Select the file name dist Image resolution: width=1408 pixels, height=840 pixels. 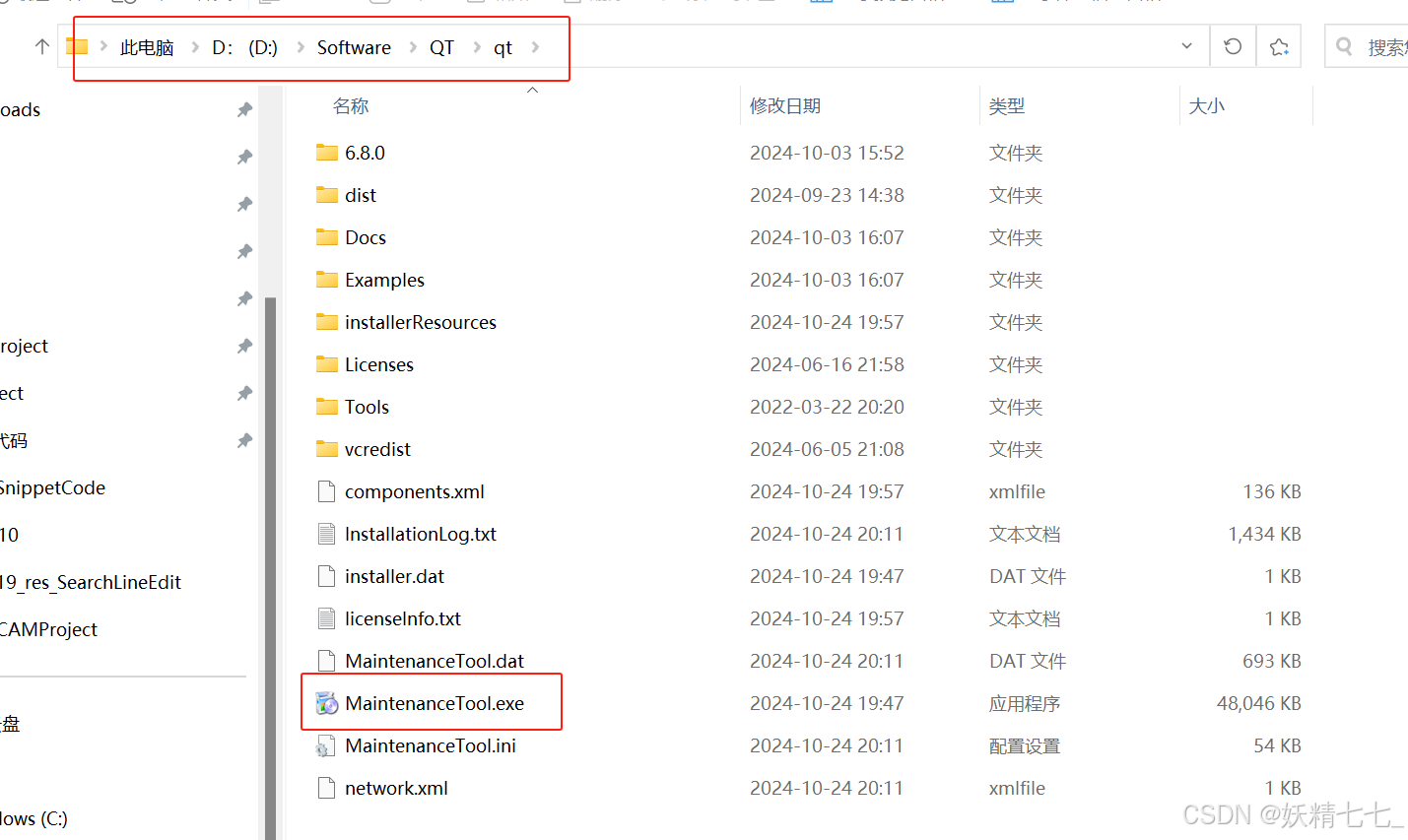click(361, 195)
